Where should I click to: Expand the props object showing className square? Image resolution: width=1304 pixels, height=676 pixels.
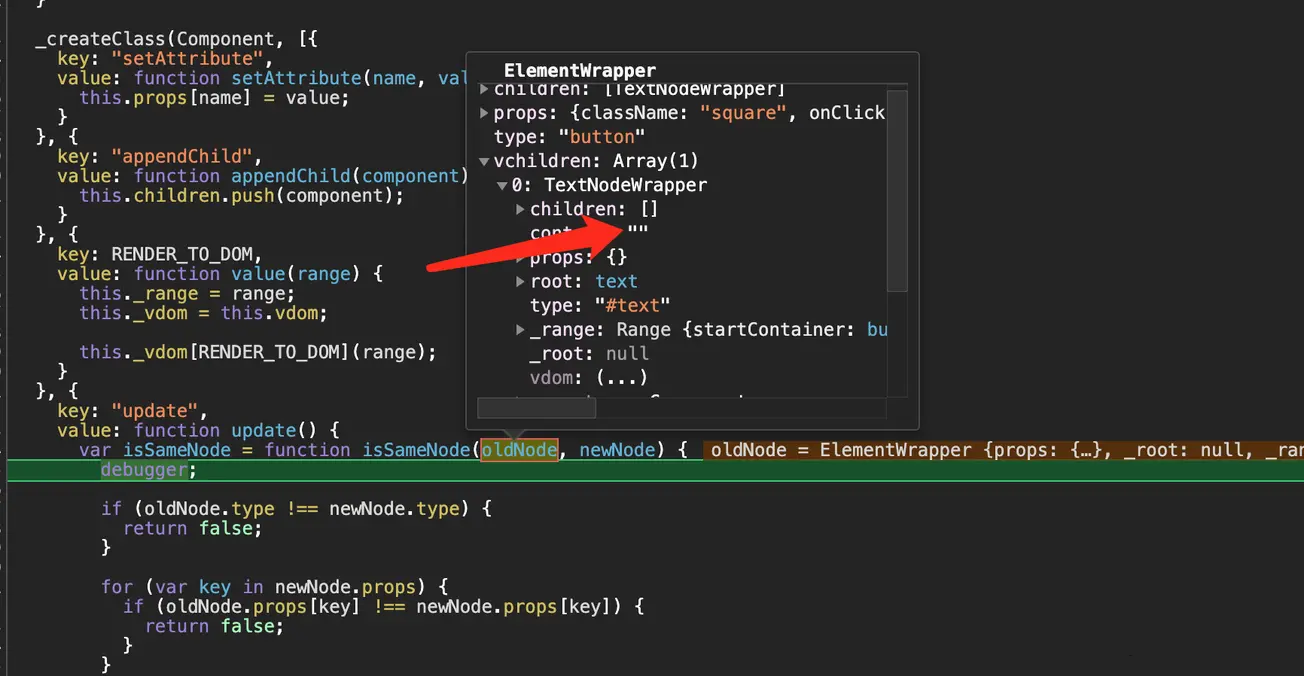(x=483, y=112)
